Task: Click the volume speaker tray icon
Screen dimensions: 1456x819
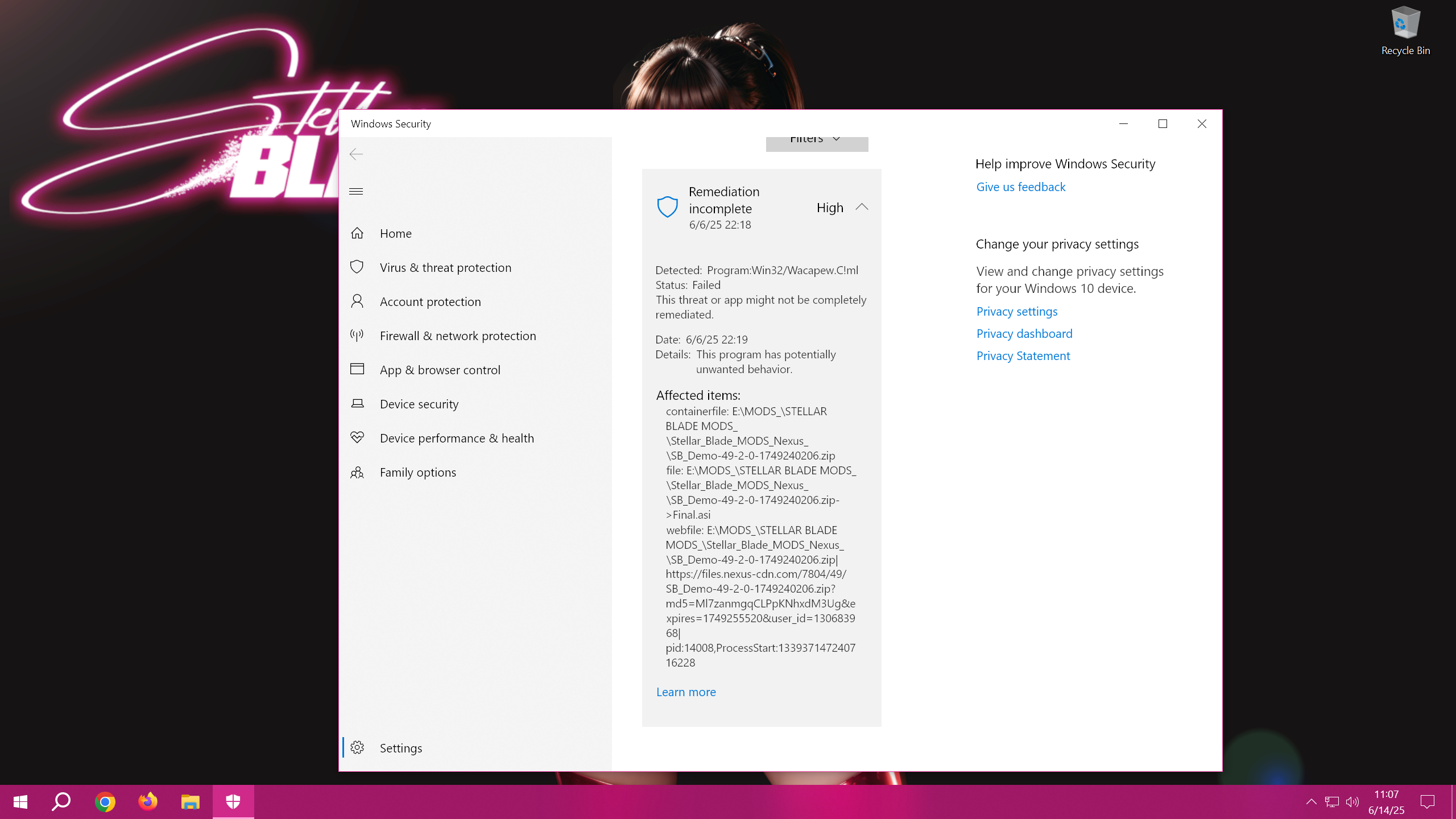Action: tap(1352, 802)
